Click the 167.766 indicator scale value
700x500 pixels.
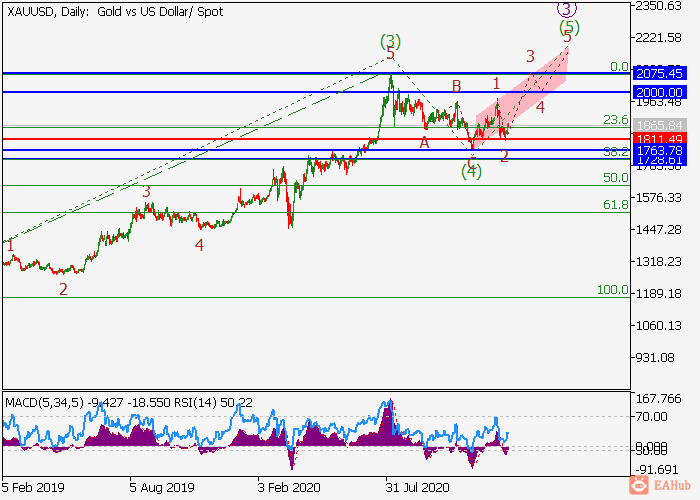coord(658,399)
